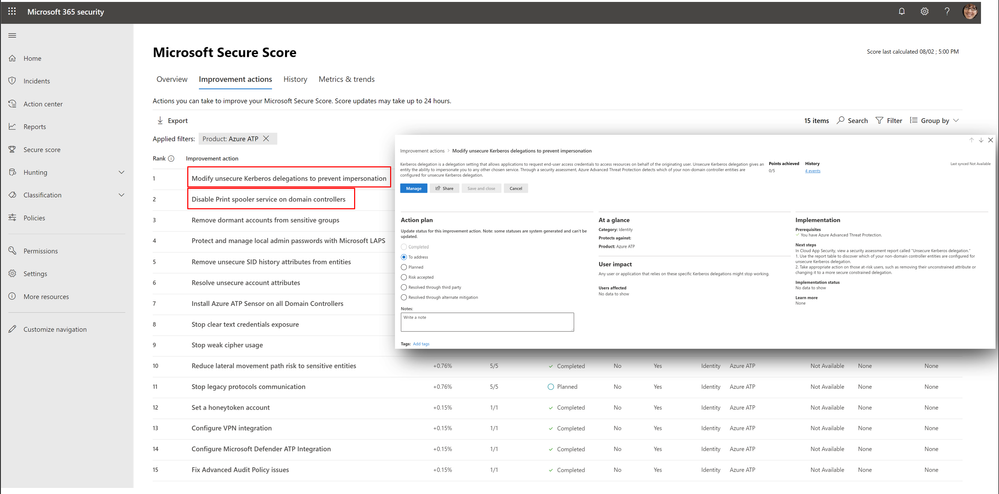
Task: Click the Share button in flyout
Action: coord(444,189)
